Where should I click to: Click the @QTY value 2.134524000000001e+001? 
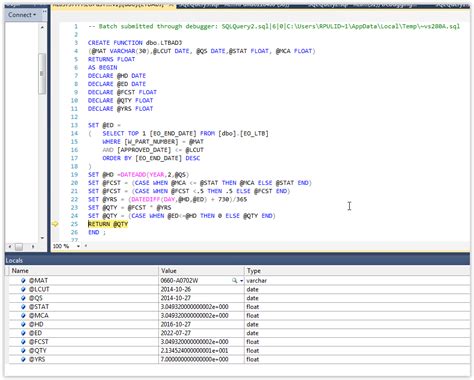coord(194,351)
